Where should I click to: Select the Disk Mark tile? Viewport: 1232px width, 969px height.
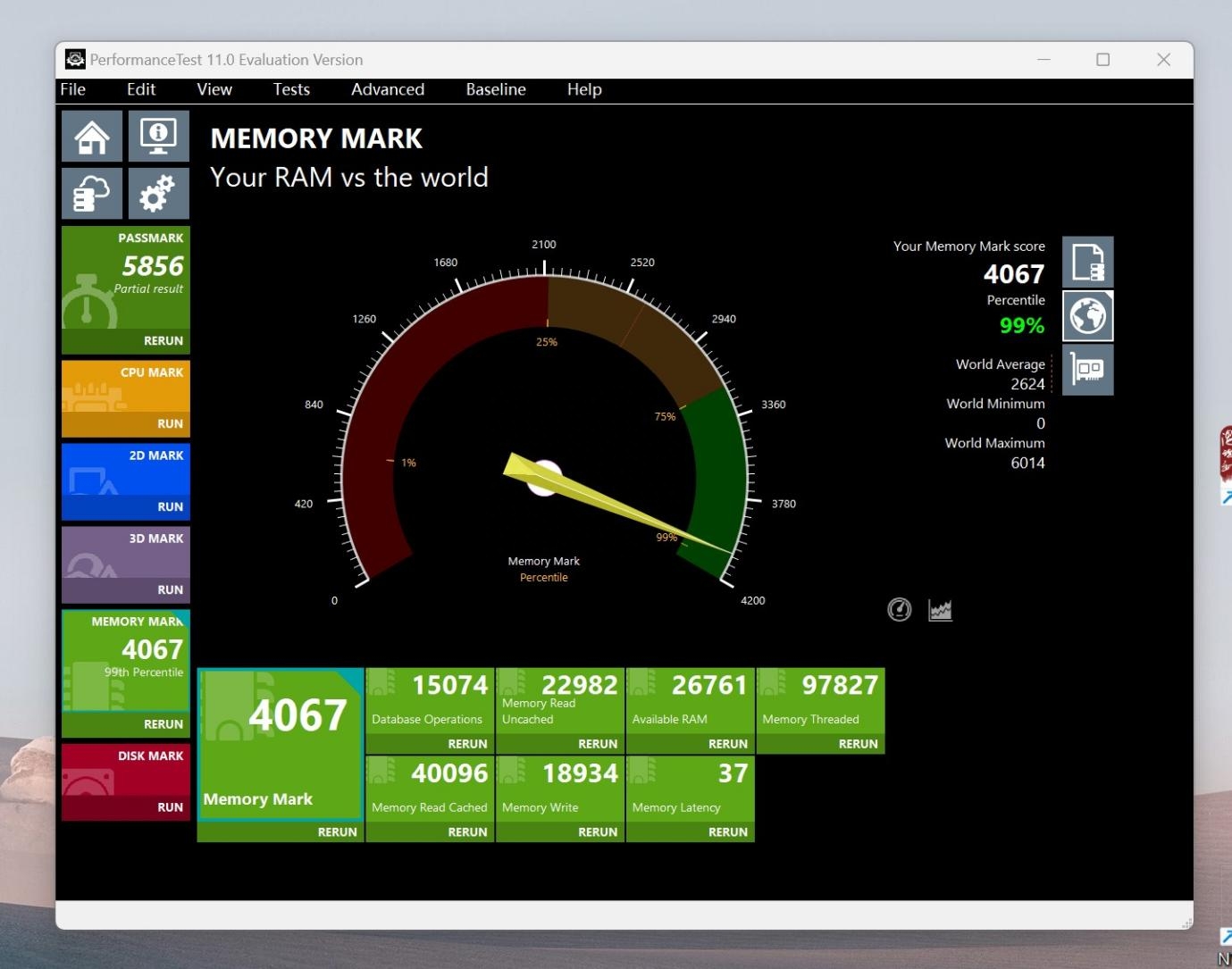[x=126, y=769]
